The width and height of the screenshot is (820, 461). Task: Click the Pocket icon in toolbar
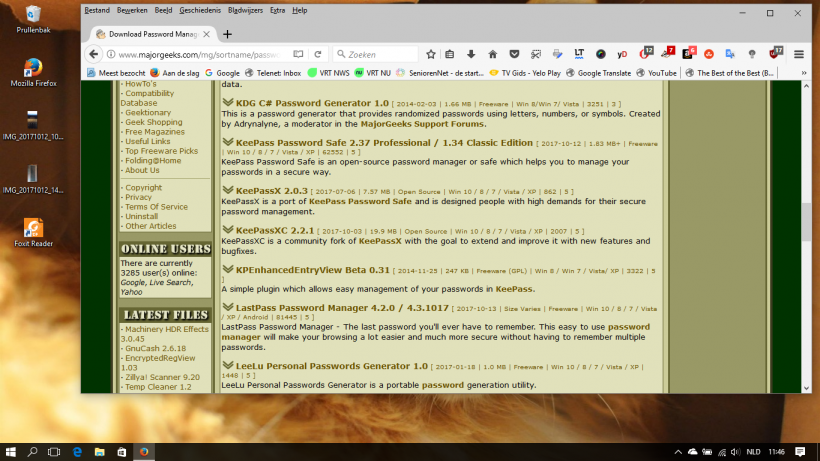[514, 54]
